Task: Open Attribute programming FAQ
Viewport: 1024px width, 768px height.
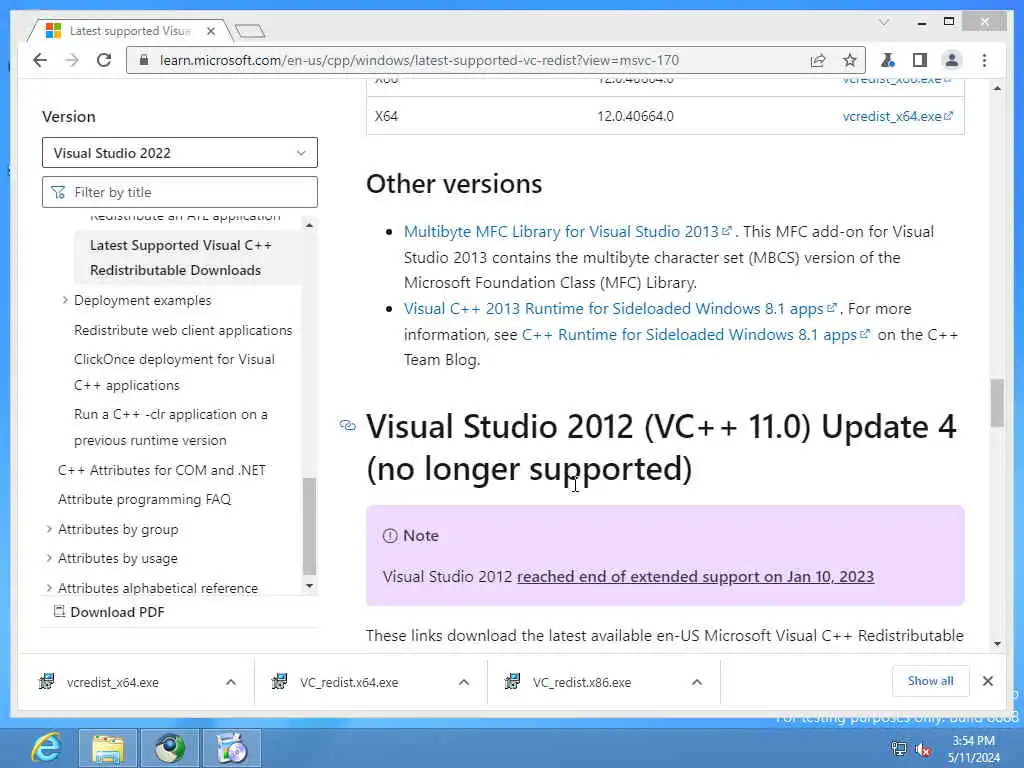Action: click(144, 500)
